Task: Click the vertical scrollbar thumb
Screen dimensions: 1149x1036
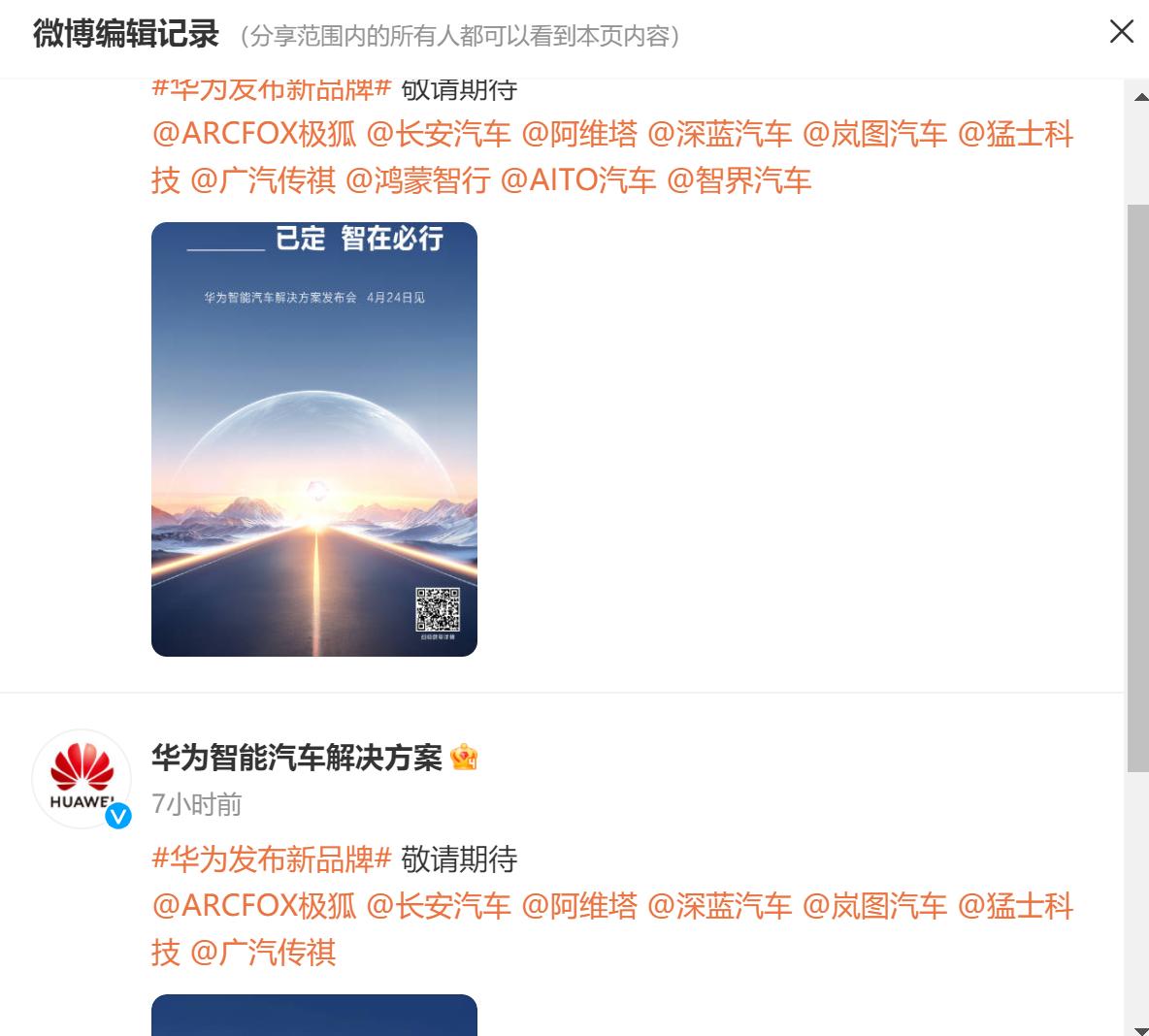Action: [x=1137, y=488]
